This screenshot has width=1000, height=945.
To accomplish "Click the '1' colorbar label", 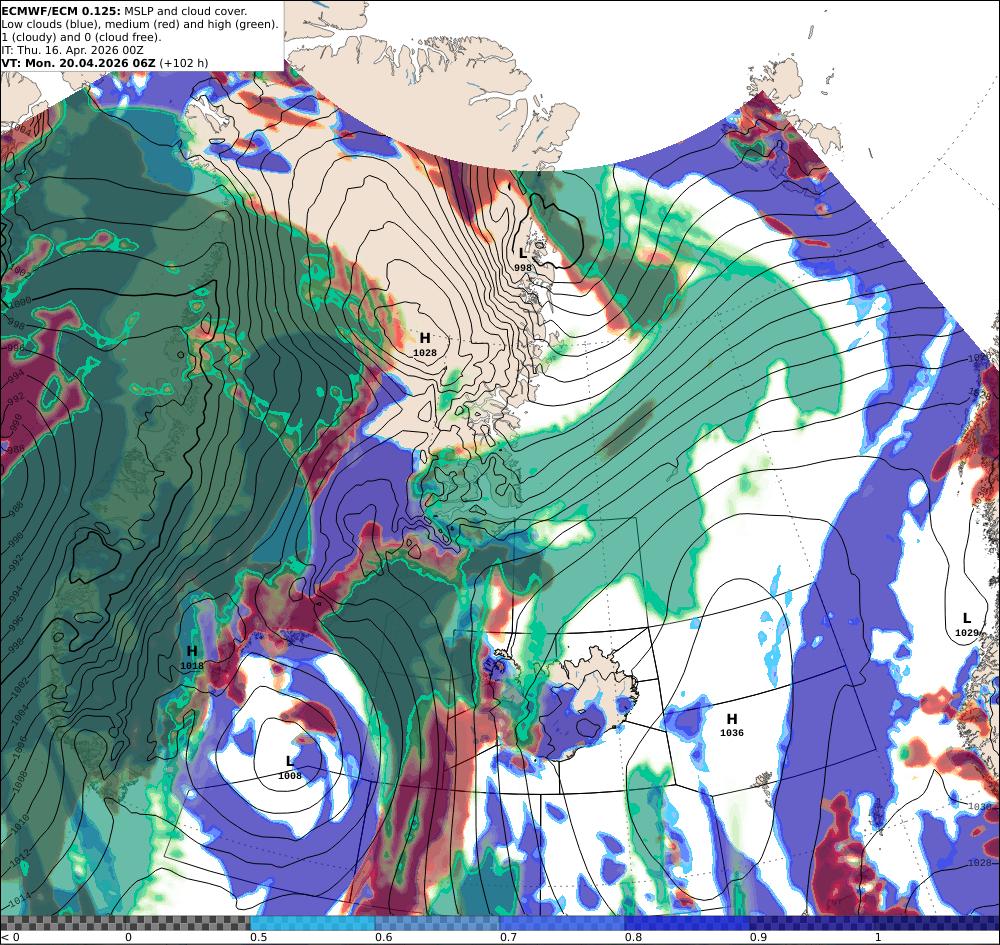I will 878,937.
